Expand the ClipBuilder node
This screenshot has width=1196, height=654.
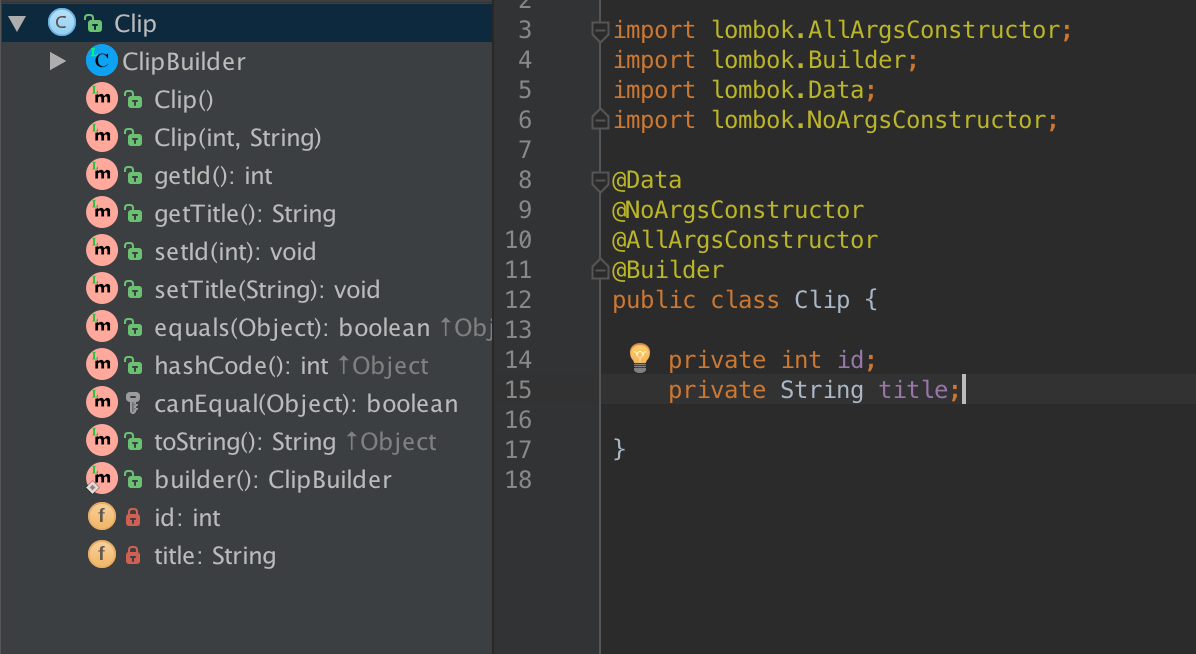tap(57, 62)
